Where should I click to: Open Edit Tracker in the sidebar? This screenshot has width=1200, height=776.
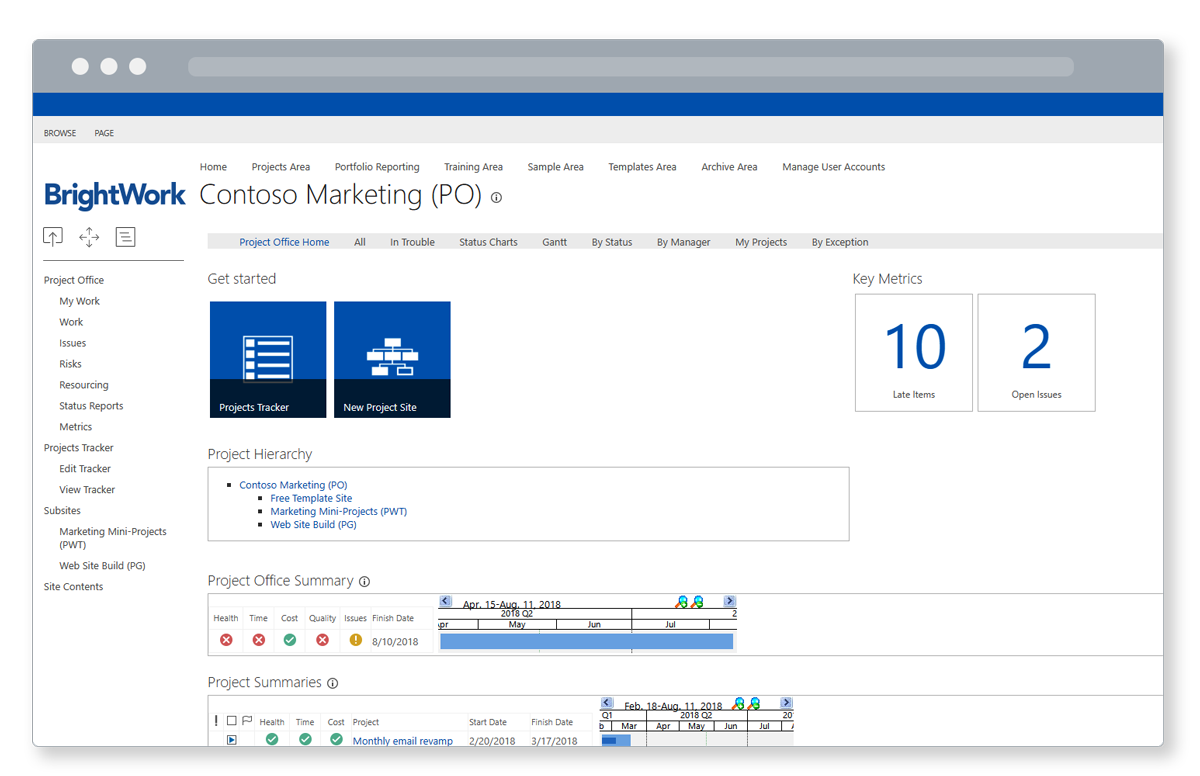(x=85, y=469)
